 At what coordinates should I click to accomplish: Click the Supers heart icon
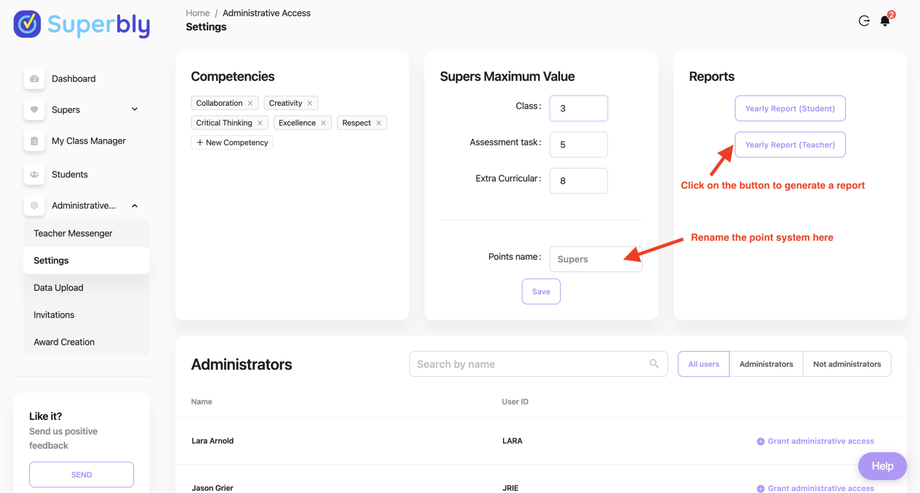(34, 110)
